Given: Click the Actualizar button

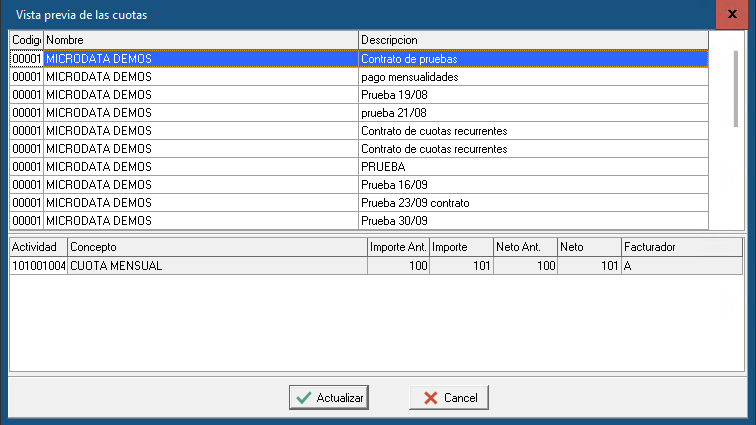Looking at the screenshot, I should (x=329, y=397).
